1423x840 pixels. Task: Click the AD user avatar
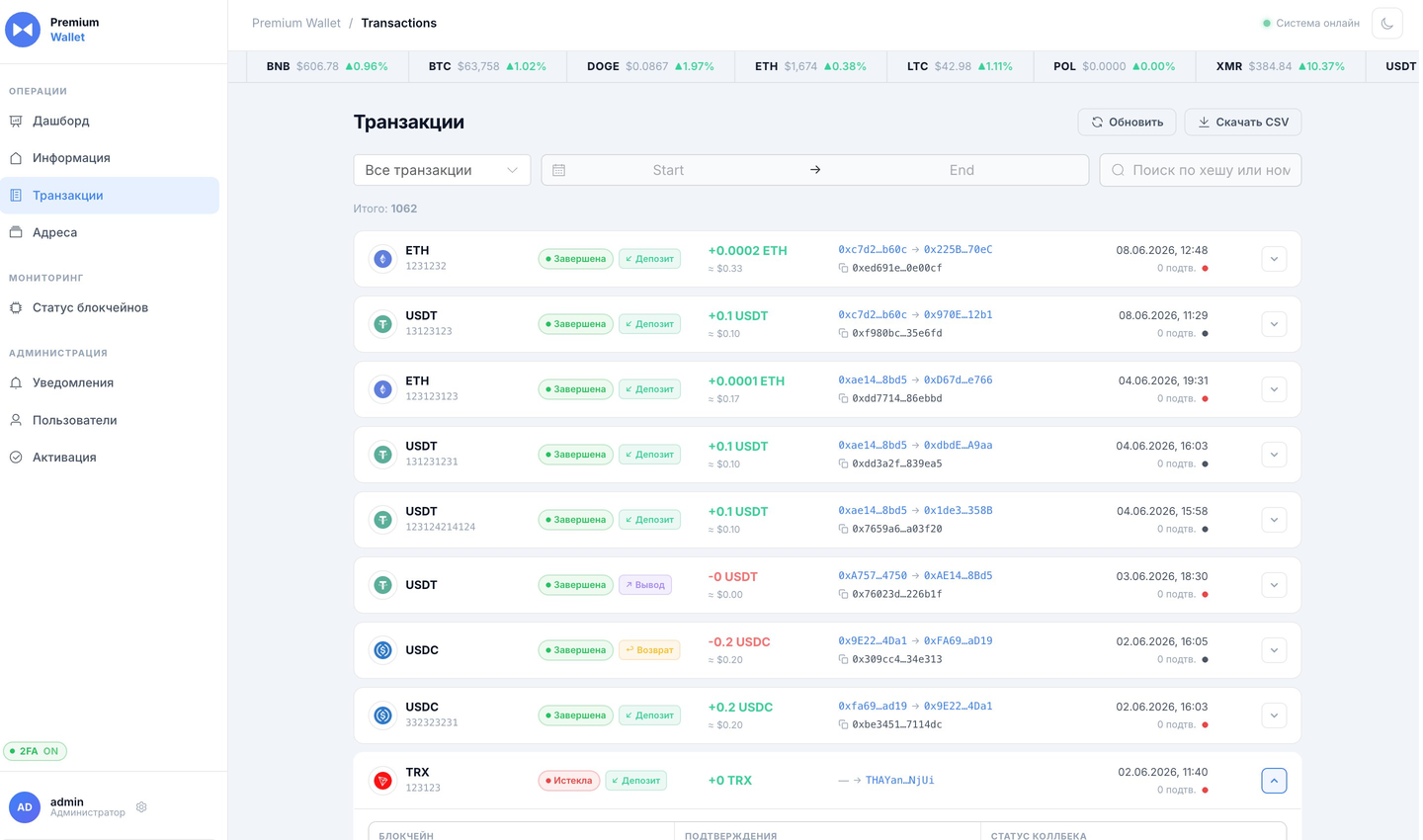(x=25, y=807)
